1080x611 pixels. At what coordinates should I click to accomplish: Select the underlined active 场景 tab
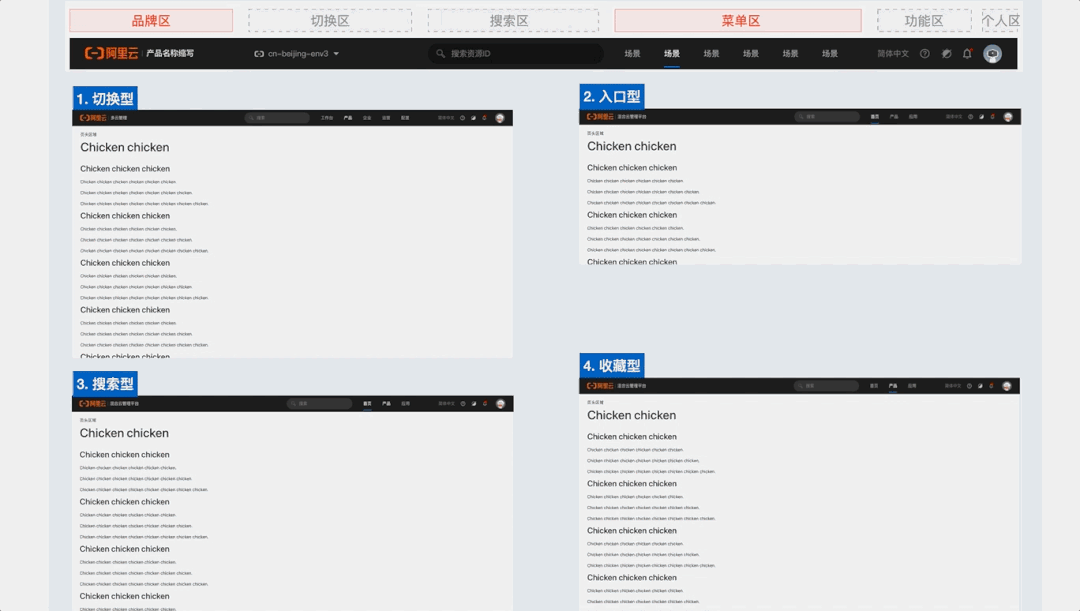click(671, 54)
